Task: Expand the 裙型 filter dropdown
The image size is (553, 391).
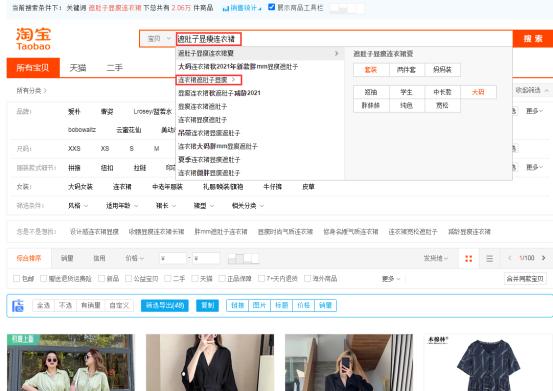Action: tap(203, 206)
